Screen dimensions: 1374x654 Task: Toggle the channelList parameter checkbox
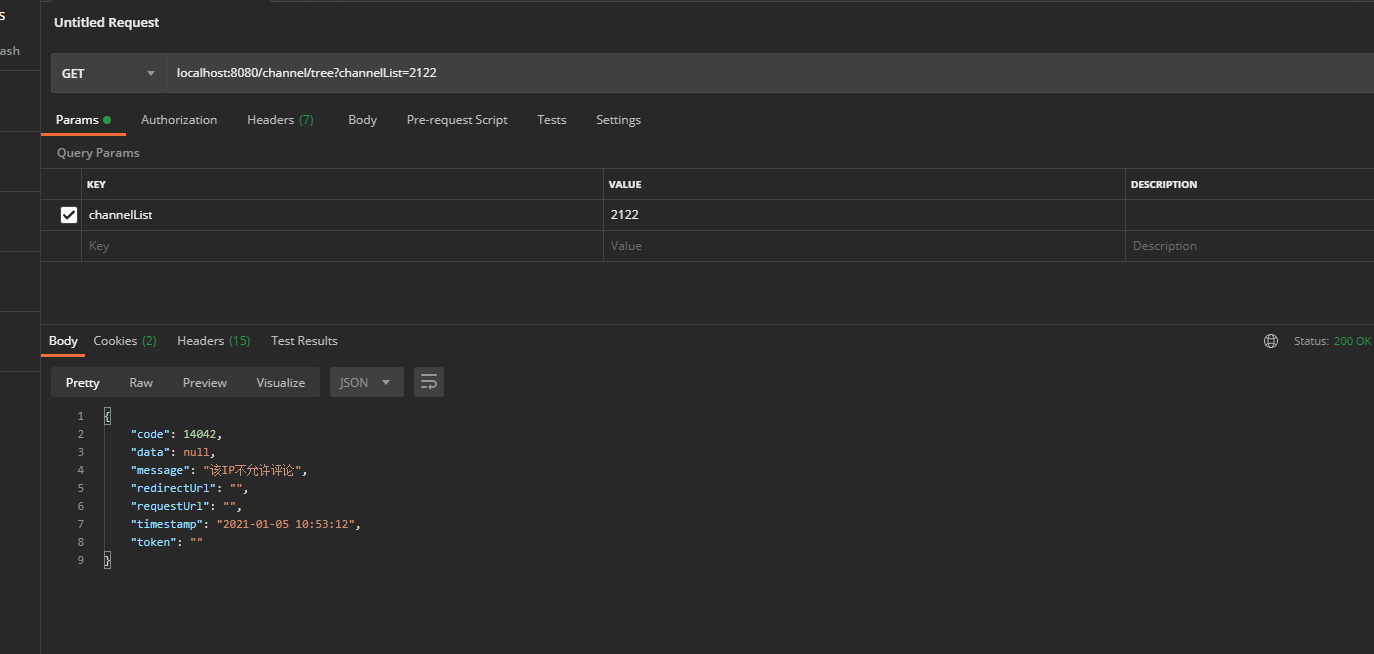pos(69,215)
